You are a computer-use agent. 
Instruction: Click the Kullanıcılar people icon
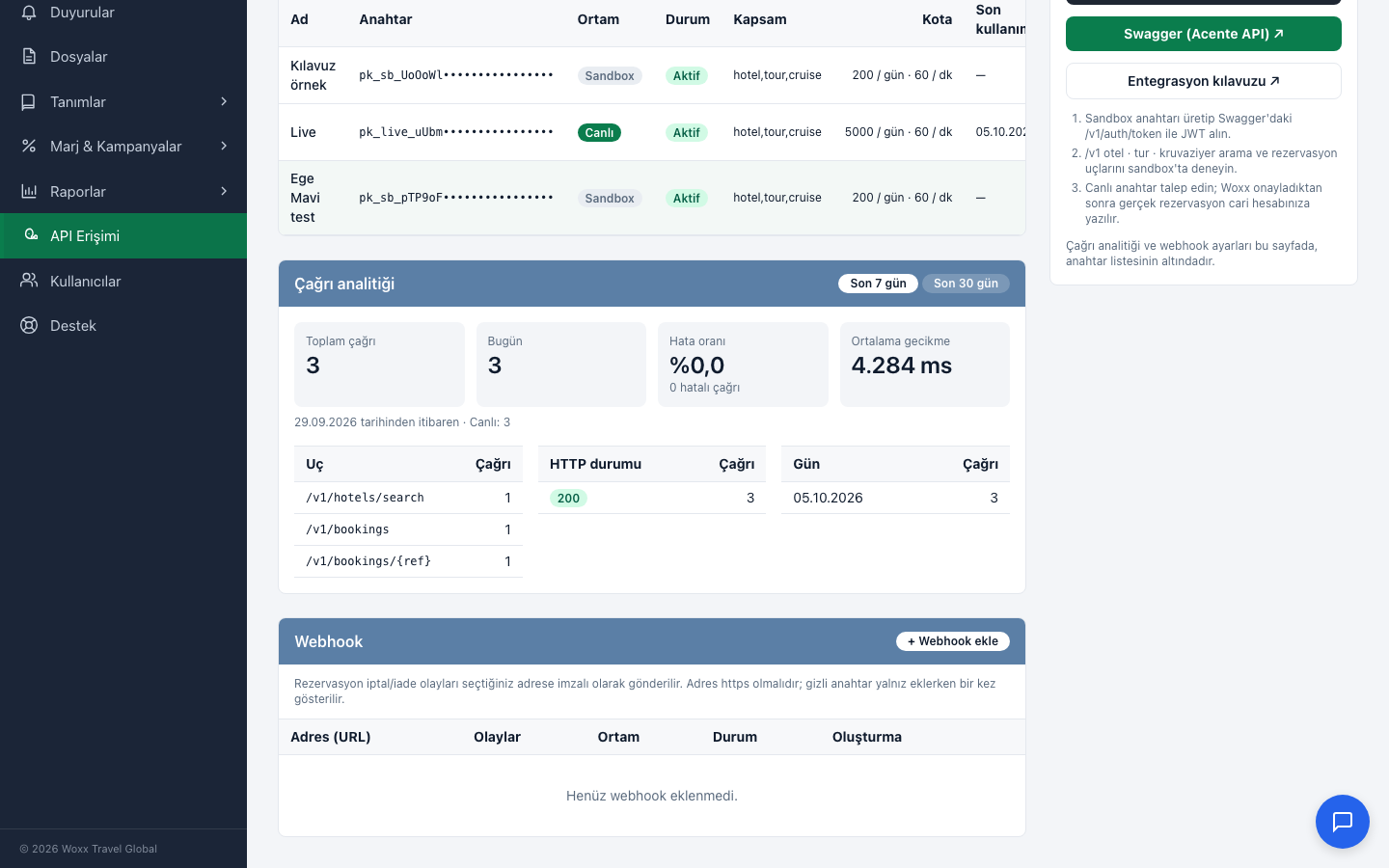[29, 281]
